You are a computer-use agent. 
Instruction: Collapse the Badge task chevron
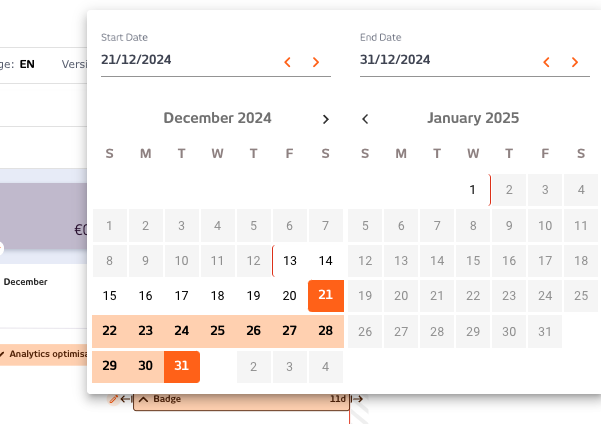pos(142,399)
